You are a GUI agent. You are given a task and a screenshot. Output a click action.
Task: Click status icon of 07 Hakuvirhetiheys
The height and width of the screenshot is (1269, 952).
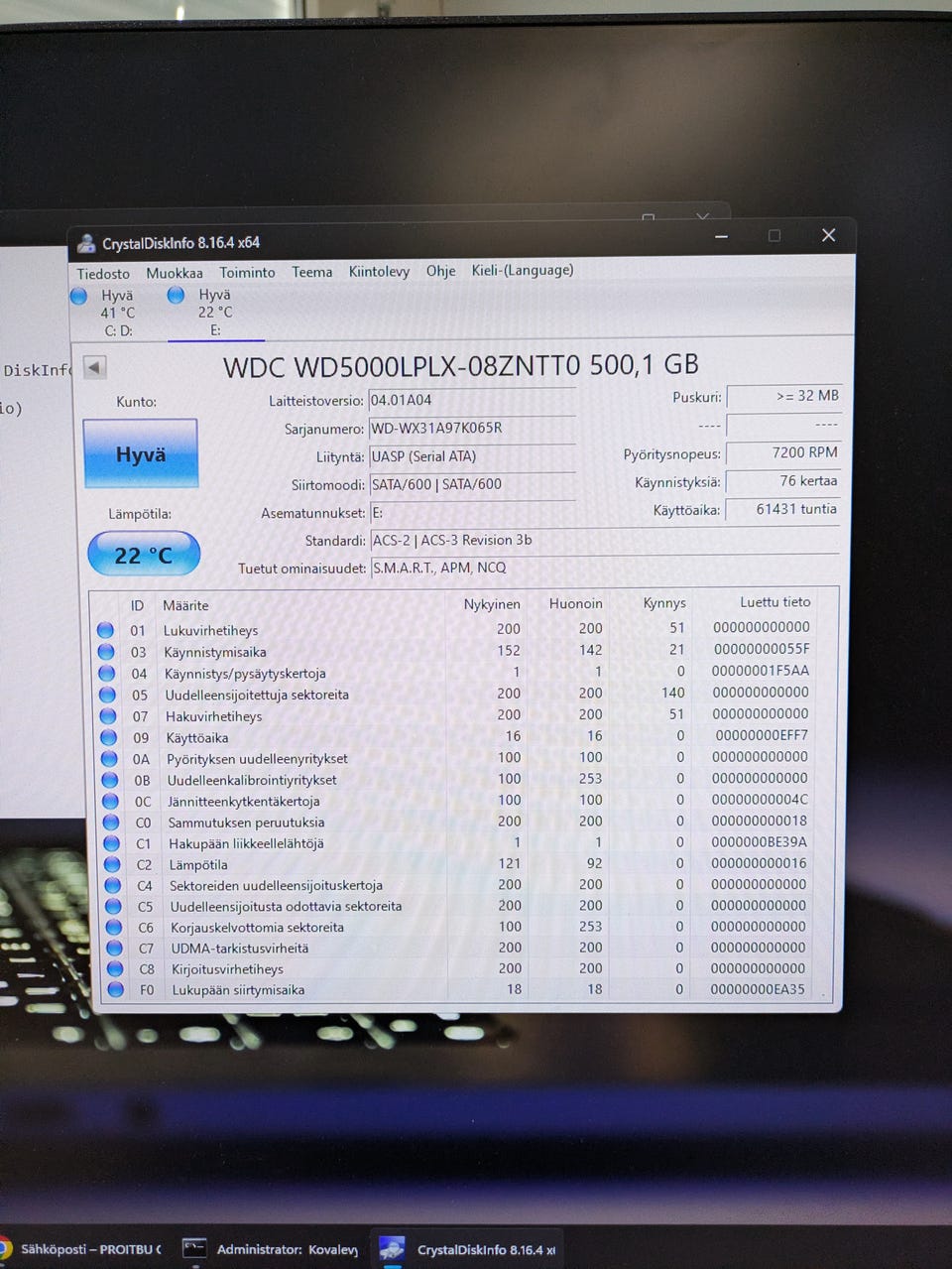coord(108,715)
